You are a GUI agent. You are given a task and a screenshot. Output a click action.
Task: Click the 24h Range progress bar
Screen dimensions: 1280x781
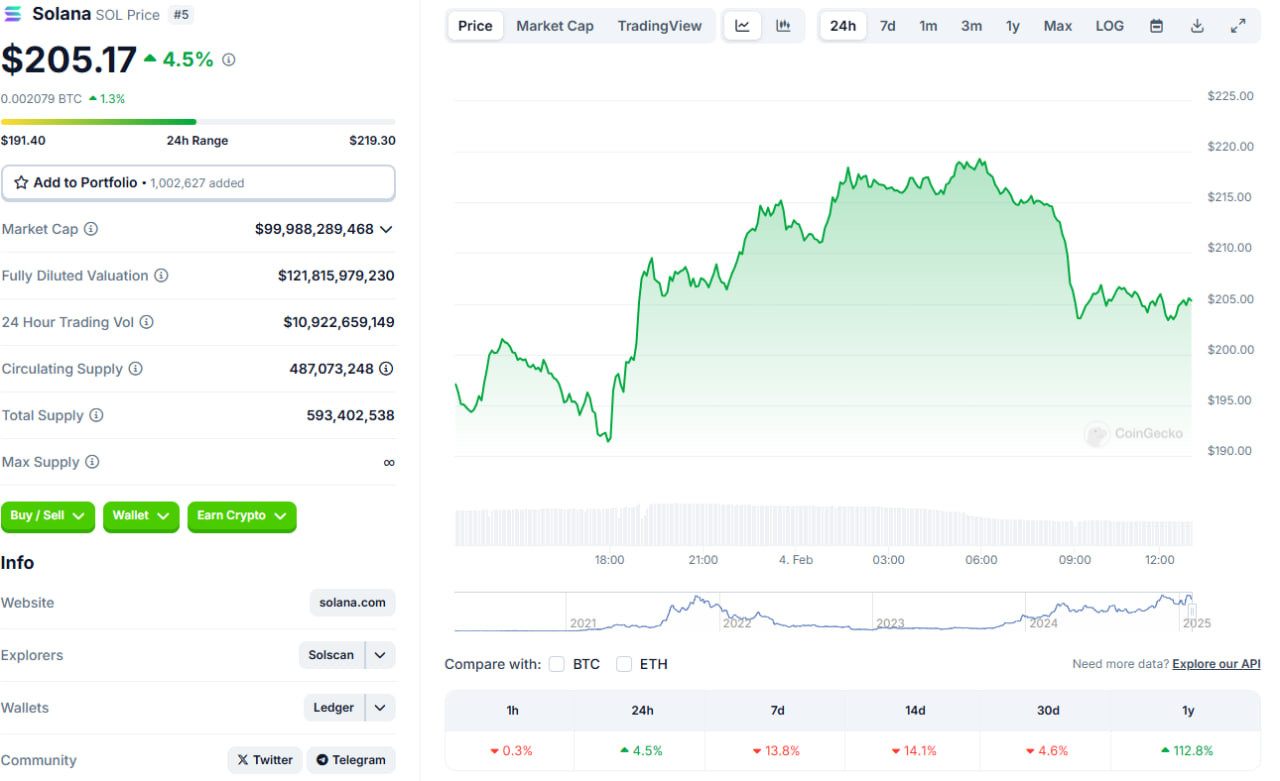[198, 122]
